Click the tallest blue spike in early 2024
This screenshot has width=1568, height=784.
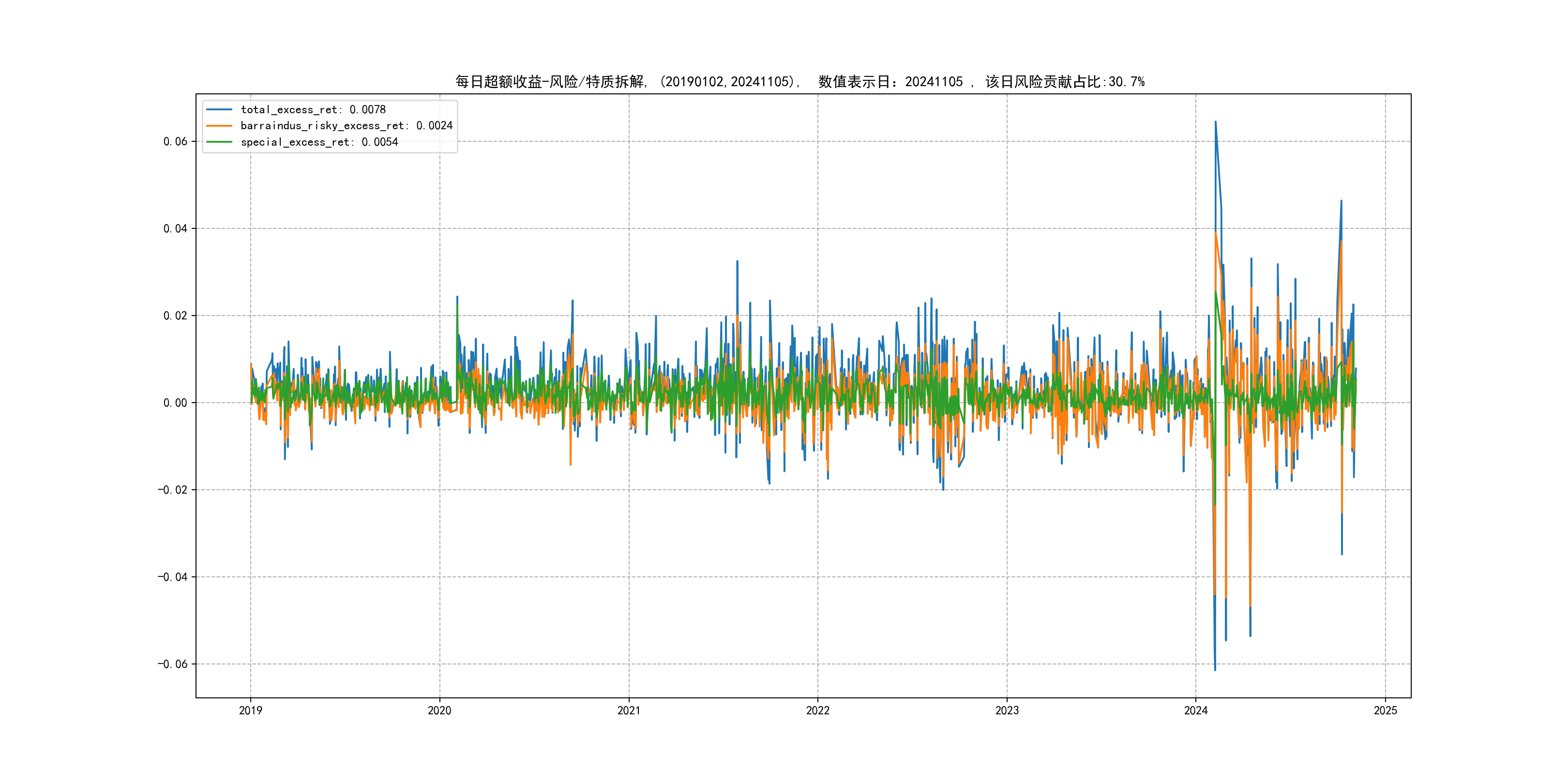(x=1216, y=125)
